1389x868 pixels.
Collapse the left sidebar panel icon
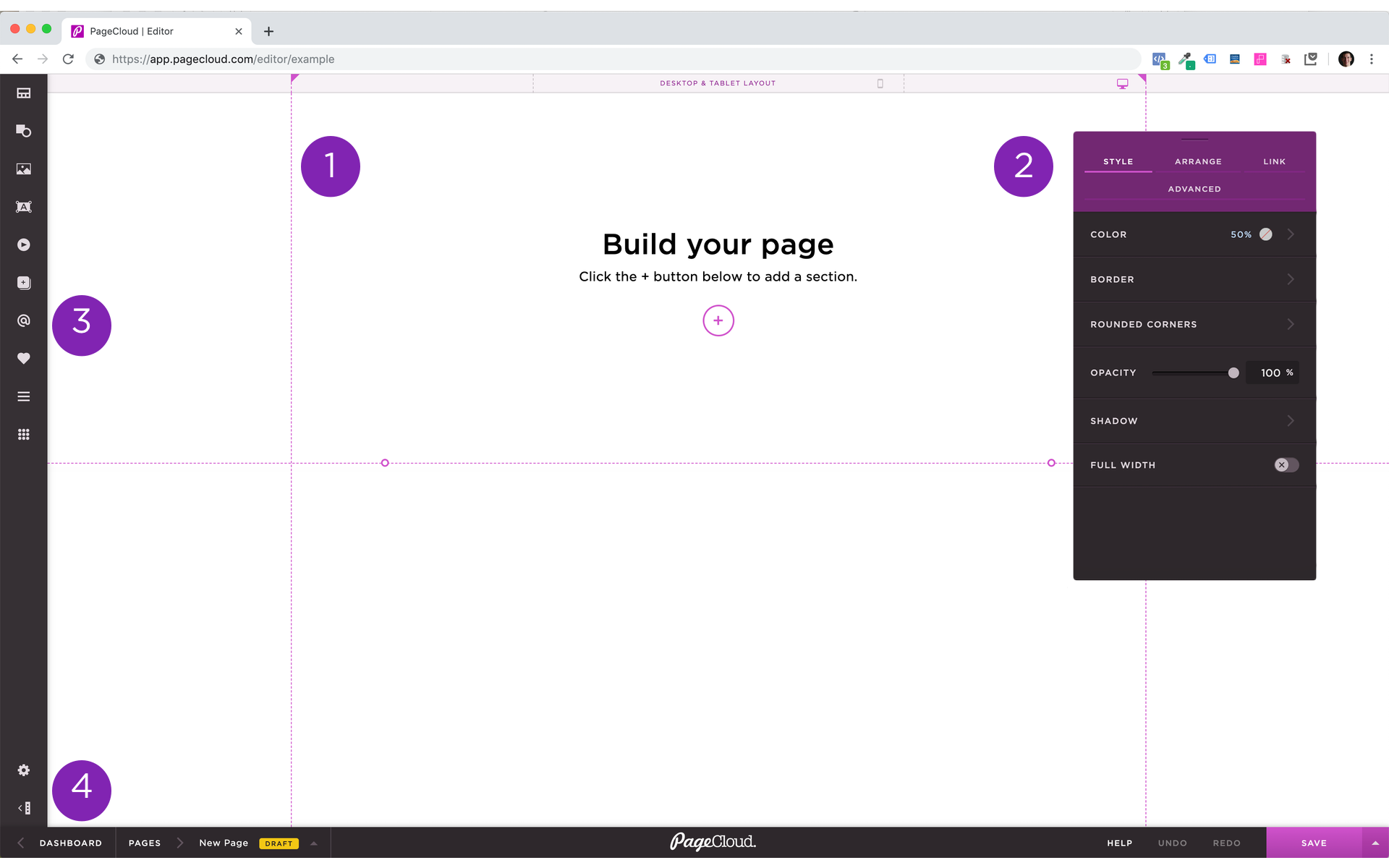pos(24,808)
